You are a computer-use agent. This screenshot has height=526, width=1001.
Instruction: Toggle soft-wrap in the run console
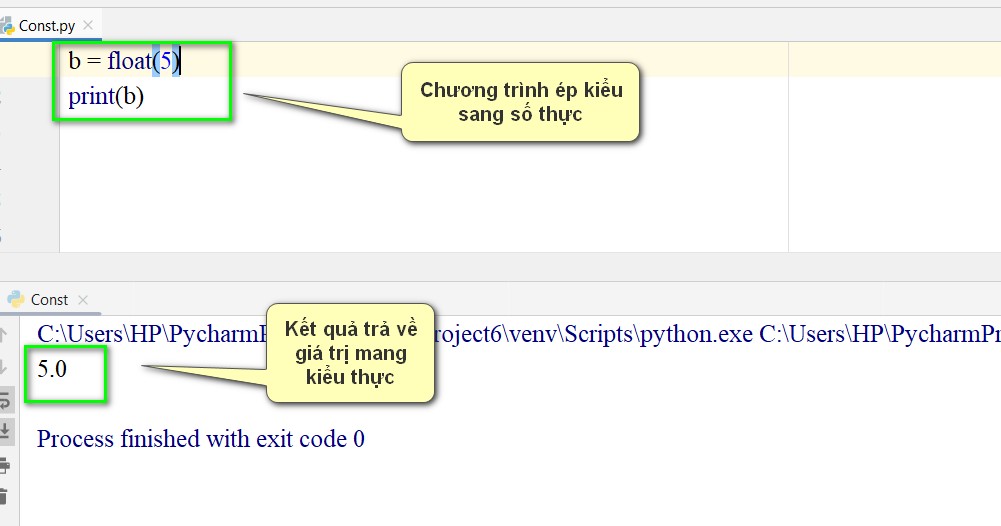pos(4,400)
